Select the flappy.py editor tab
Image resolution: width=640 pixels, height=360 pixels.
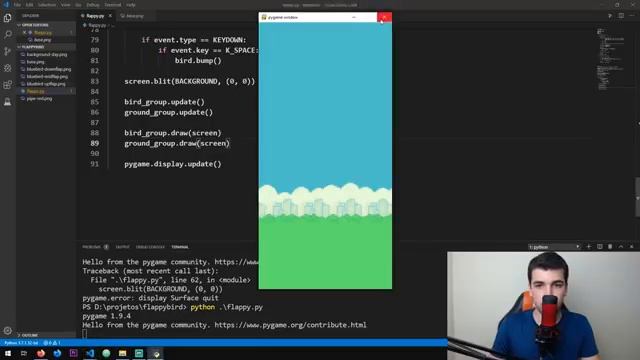coord(96,16)
